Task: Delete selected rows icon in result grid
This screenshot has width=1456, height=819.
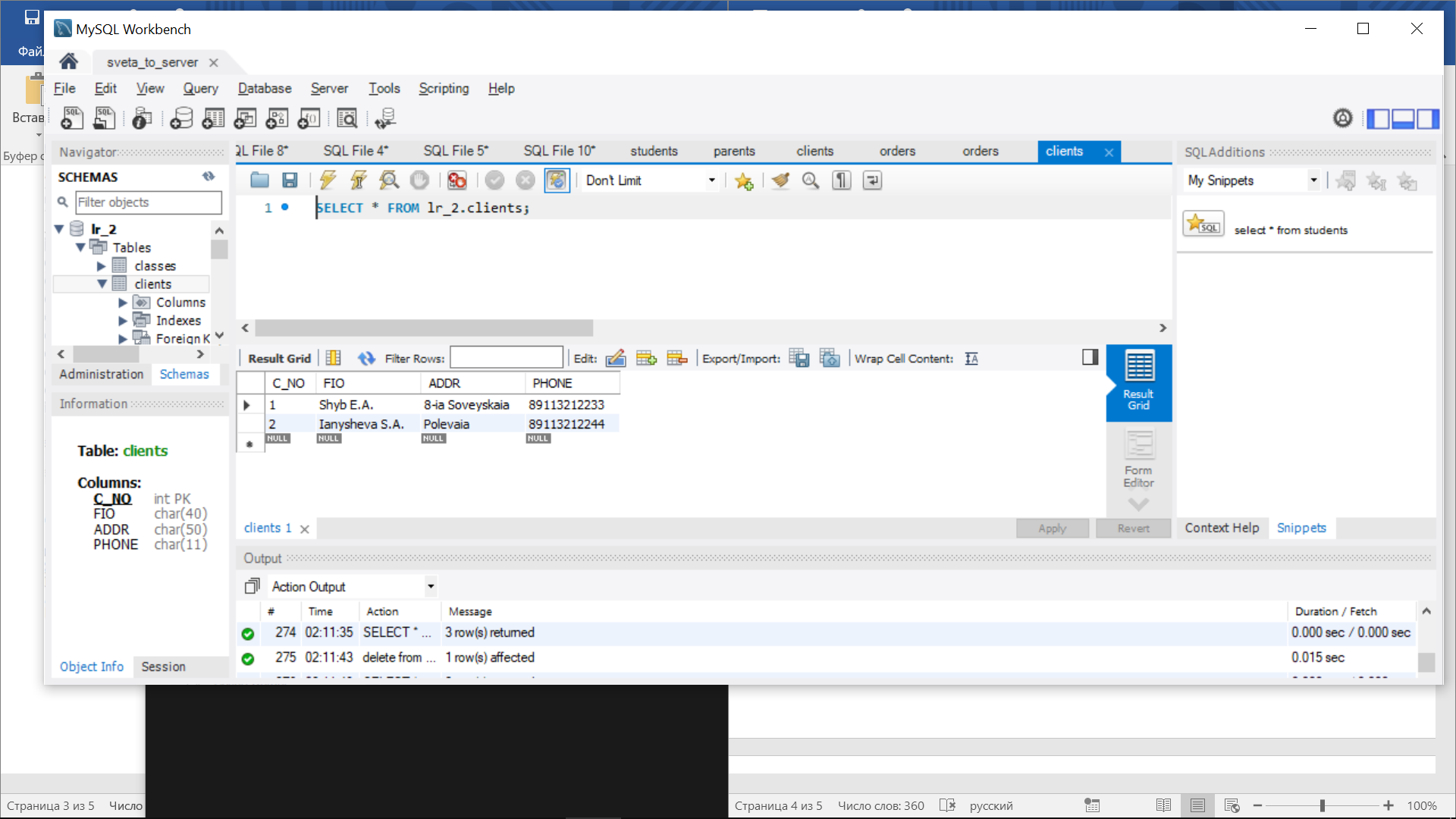Action: [x=676, y=359]
